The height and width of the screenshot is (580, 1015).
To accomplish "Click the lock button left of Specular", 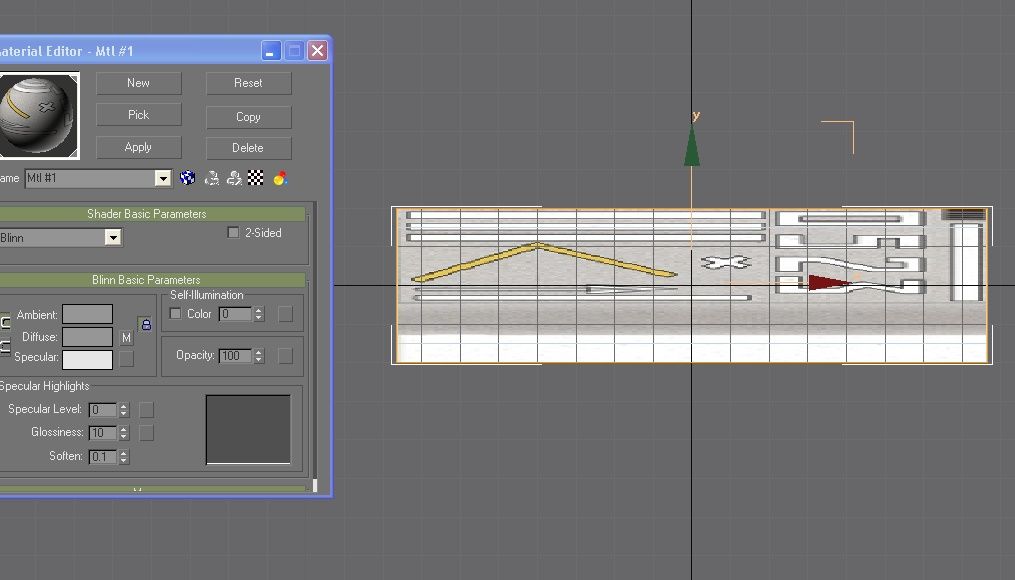I will click(x=5, y=348).
